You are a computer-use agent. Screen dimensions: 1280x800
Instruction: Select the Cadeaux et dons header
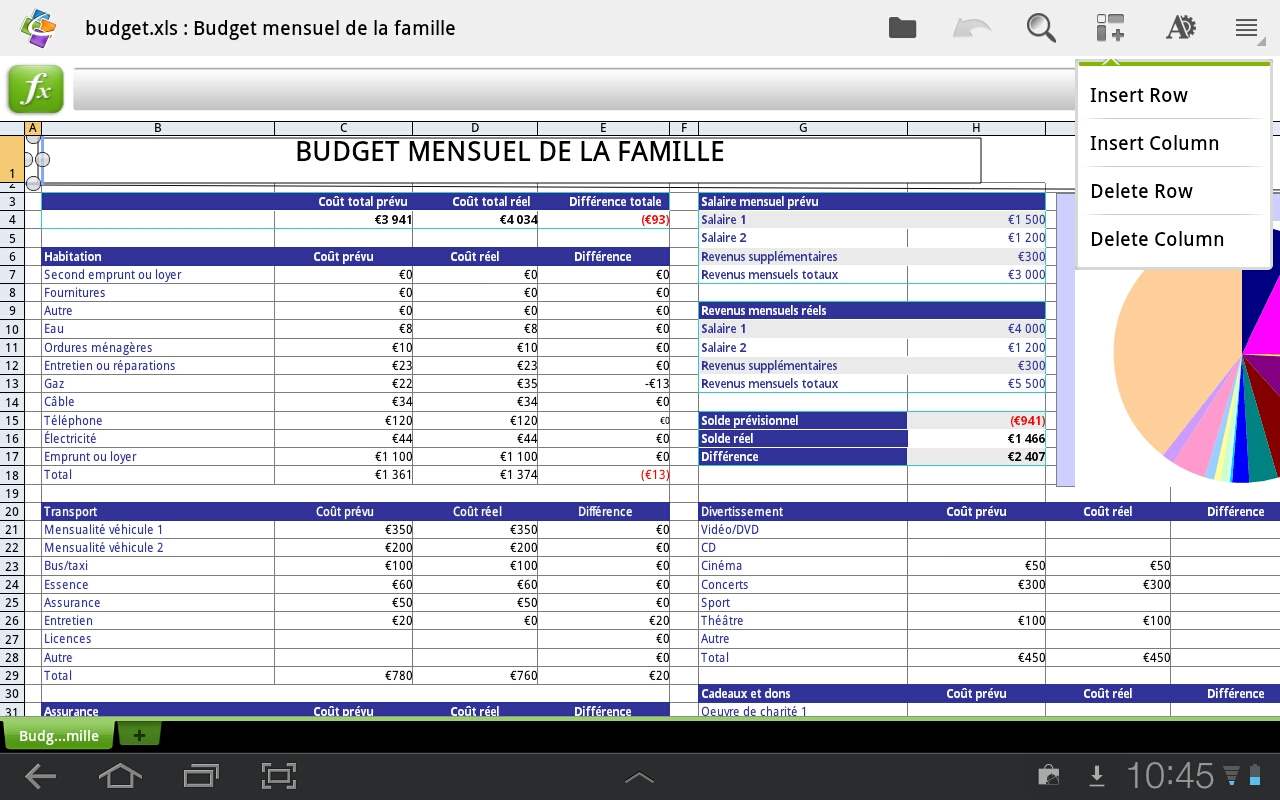(x=803, y=694)
